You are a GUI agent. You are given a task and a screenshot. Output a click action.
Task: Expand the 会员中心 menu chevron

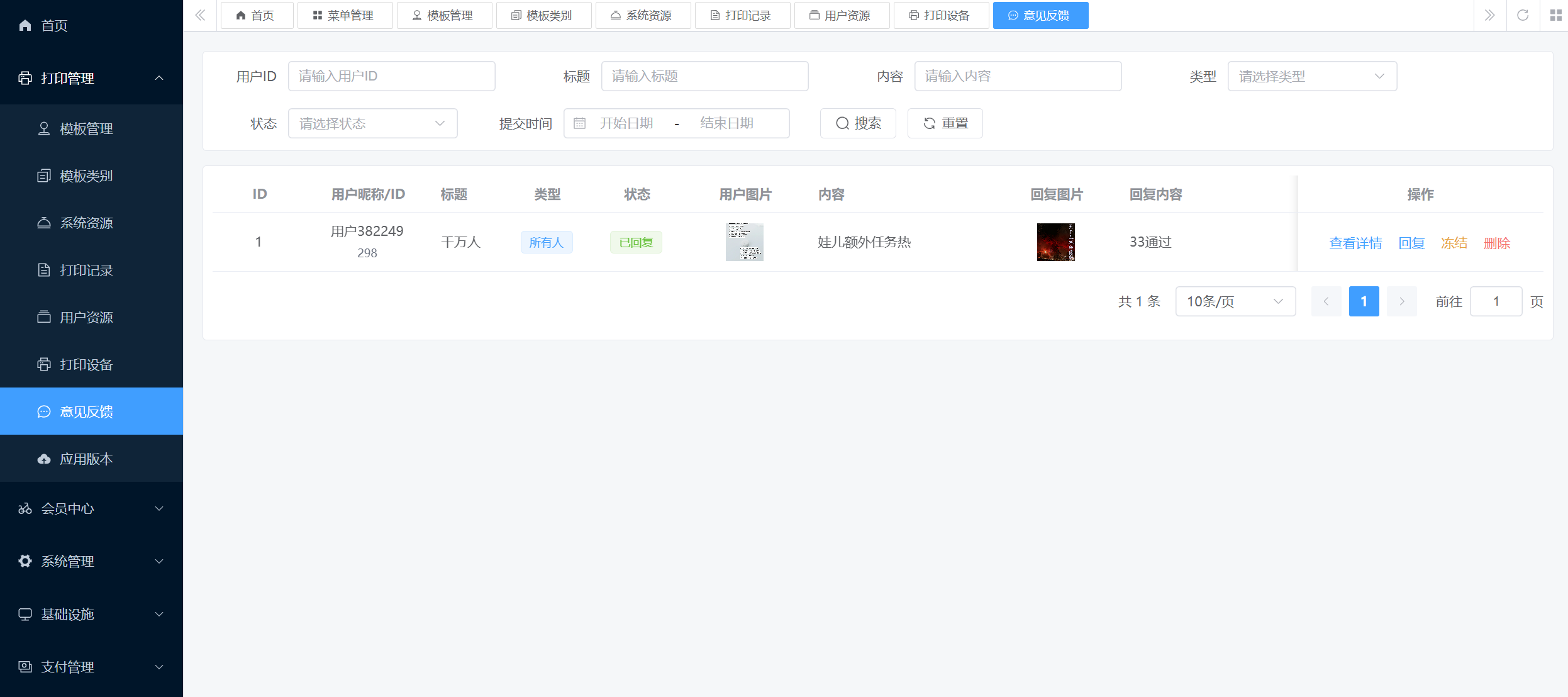click(159, 508)
